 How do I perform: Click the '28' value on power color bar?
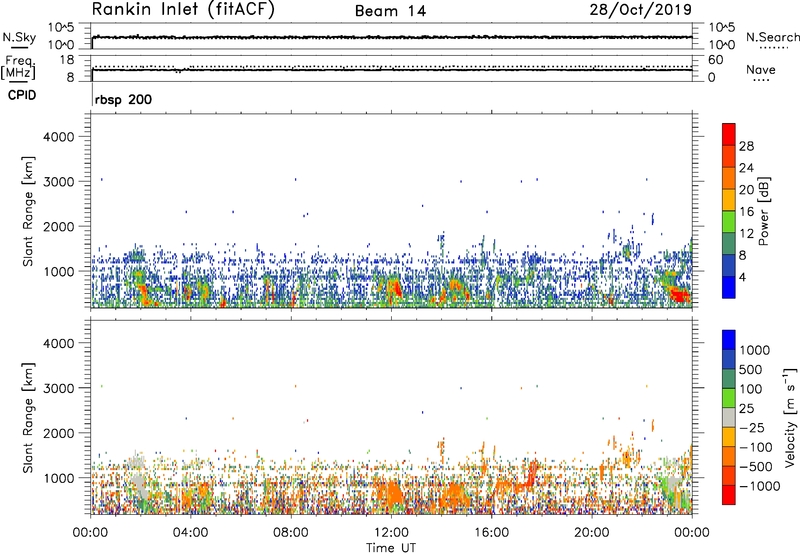tap(746, 146)
